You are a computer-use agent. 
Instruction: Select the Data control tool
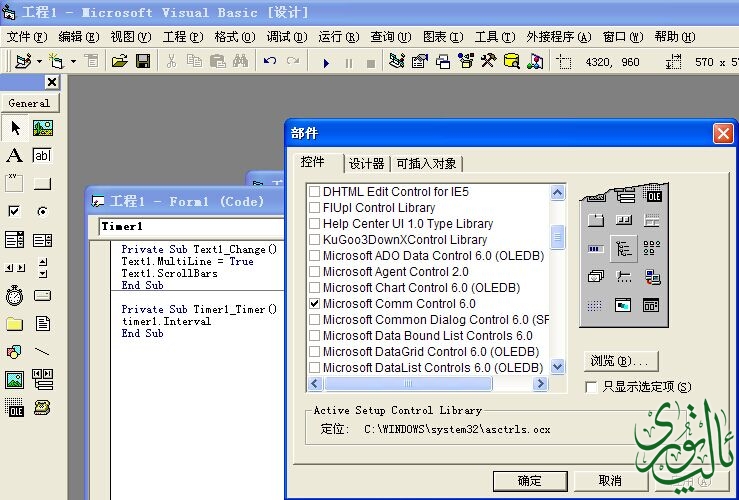[x=43, y=379]
